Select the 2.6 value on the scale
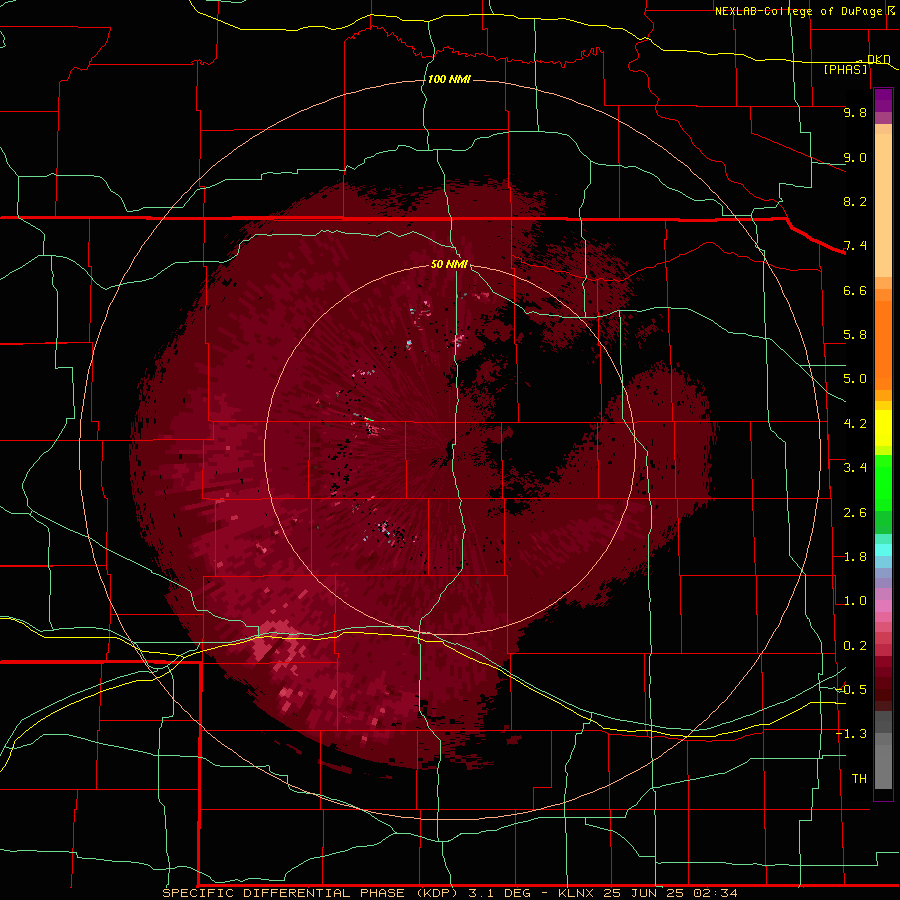This screenshot has height=900, width=900. pos(855,513)
